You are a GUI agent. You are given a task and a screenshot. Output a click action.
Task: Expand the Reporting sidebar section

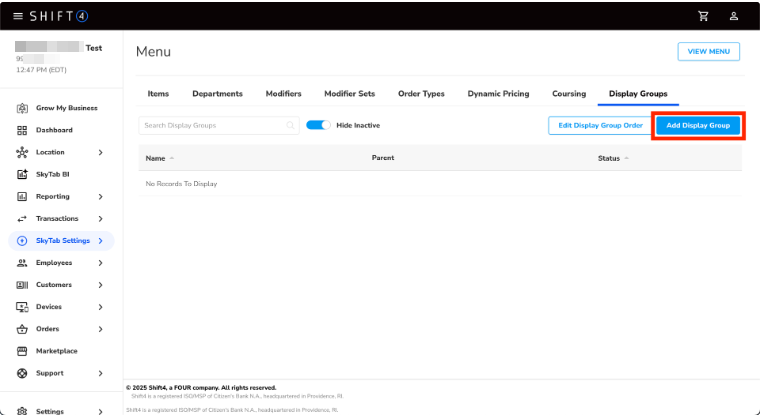coord(100,196)
